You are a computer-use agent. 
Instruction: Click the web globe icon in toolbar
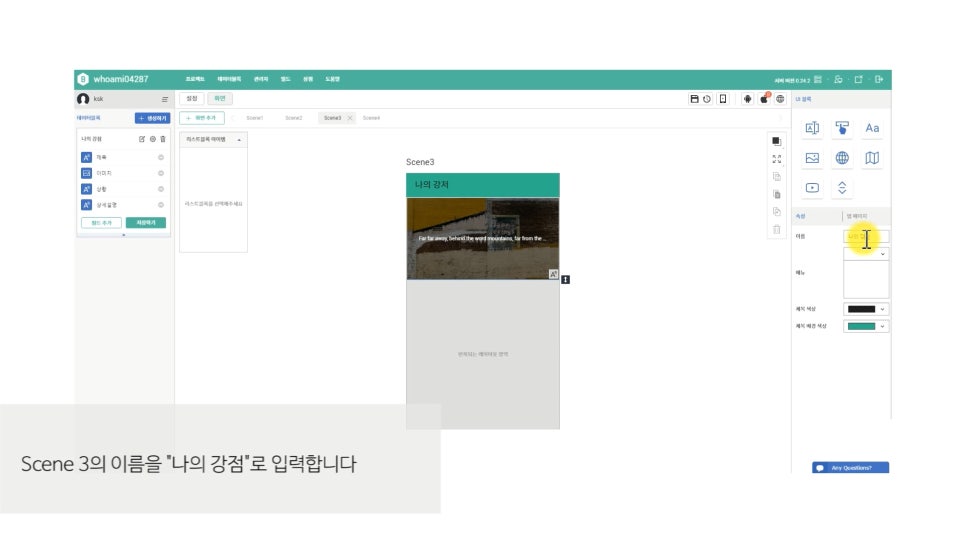click(780, 99)
